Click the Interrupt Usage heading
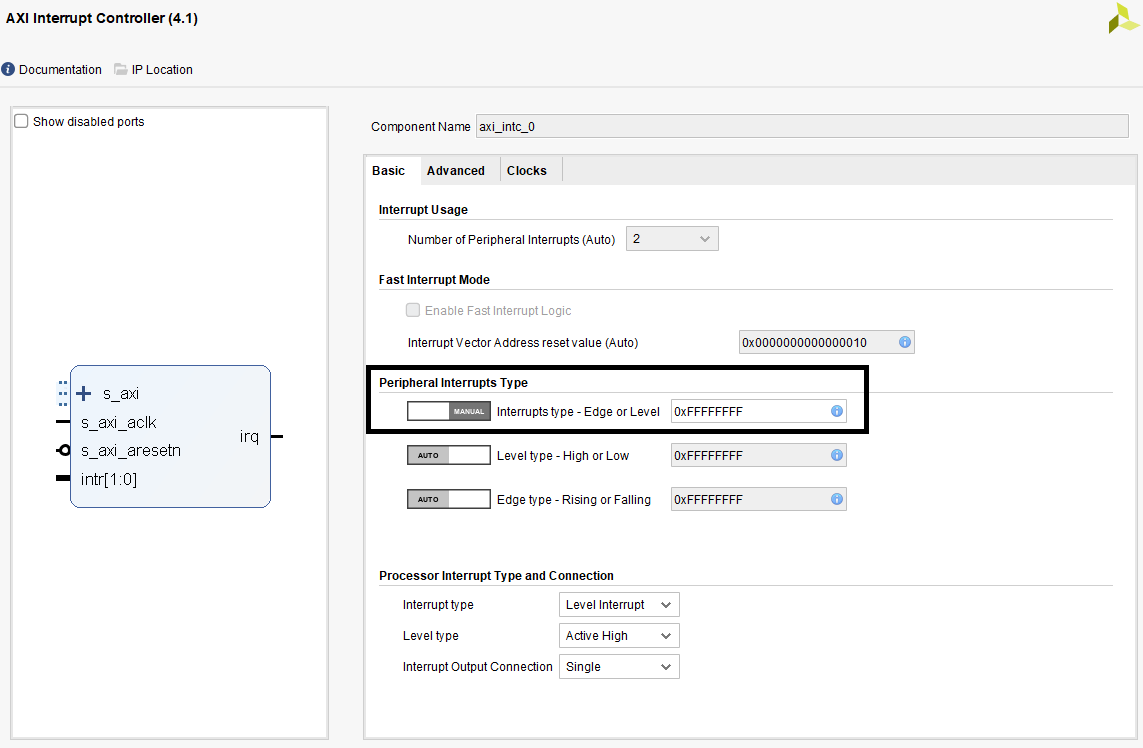Viewport: 1143px width, 748px height. 424,210
